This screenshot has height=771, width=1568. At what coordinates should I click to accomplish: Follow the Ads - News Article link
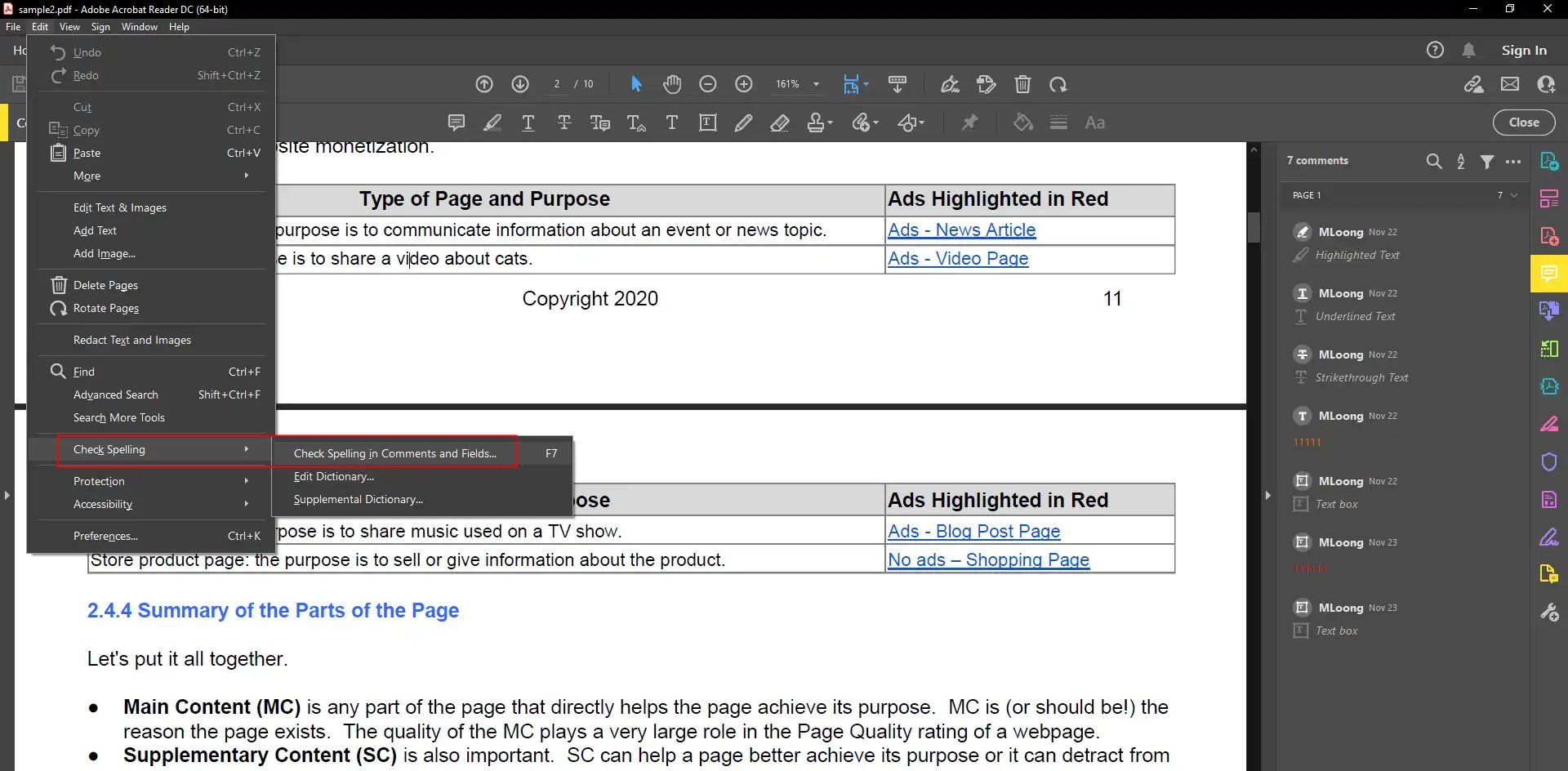coord(961,230)
